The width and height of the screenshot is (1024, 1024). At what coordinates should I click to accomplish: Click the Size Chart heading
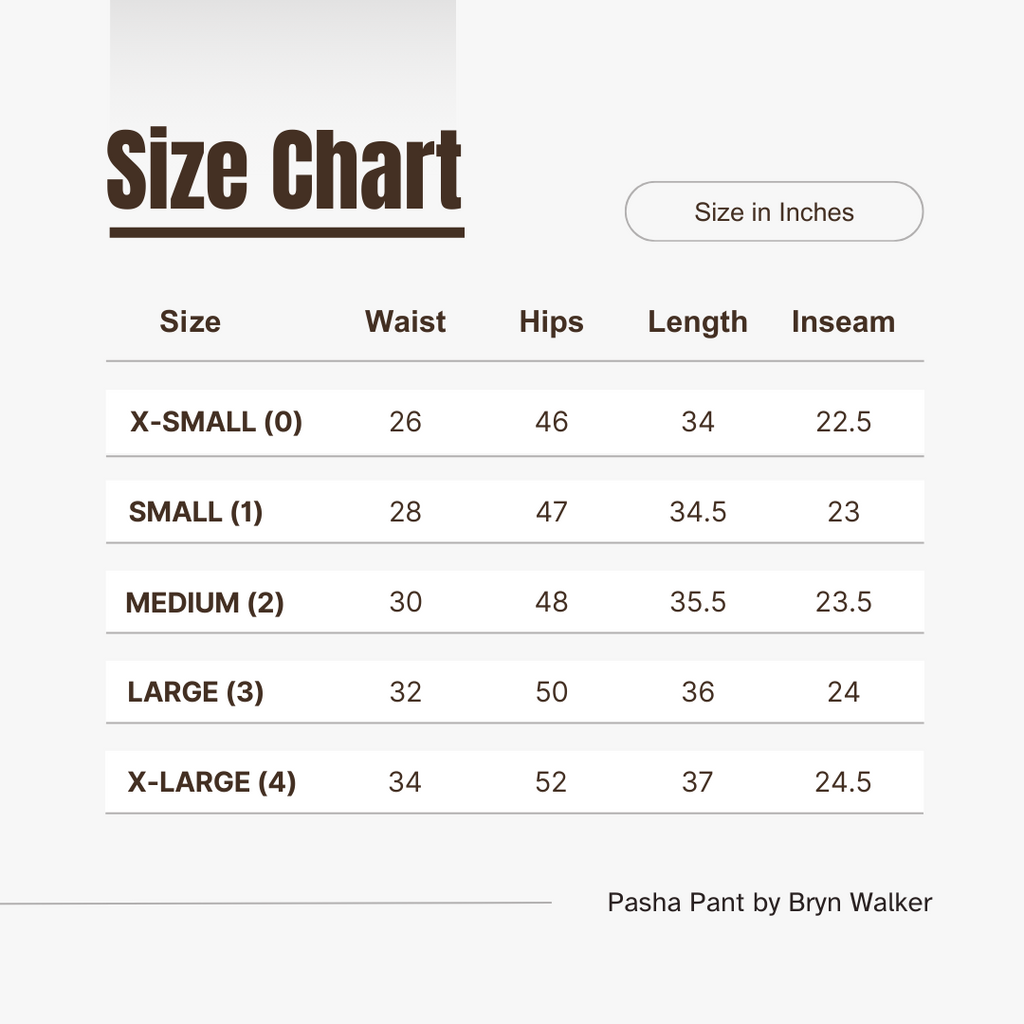click(x=284, y=172)
